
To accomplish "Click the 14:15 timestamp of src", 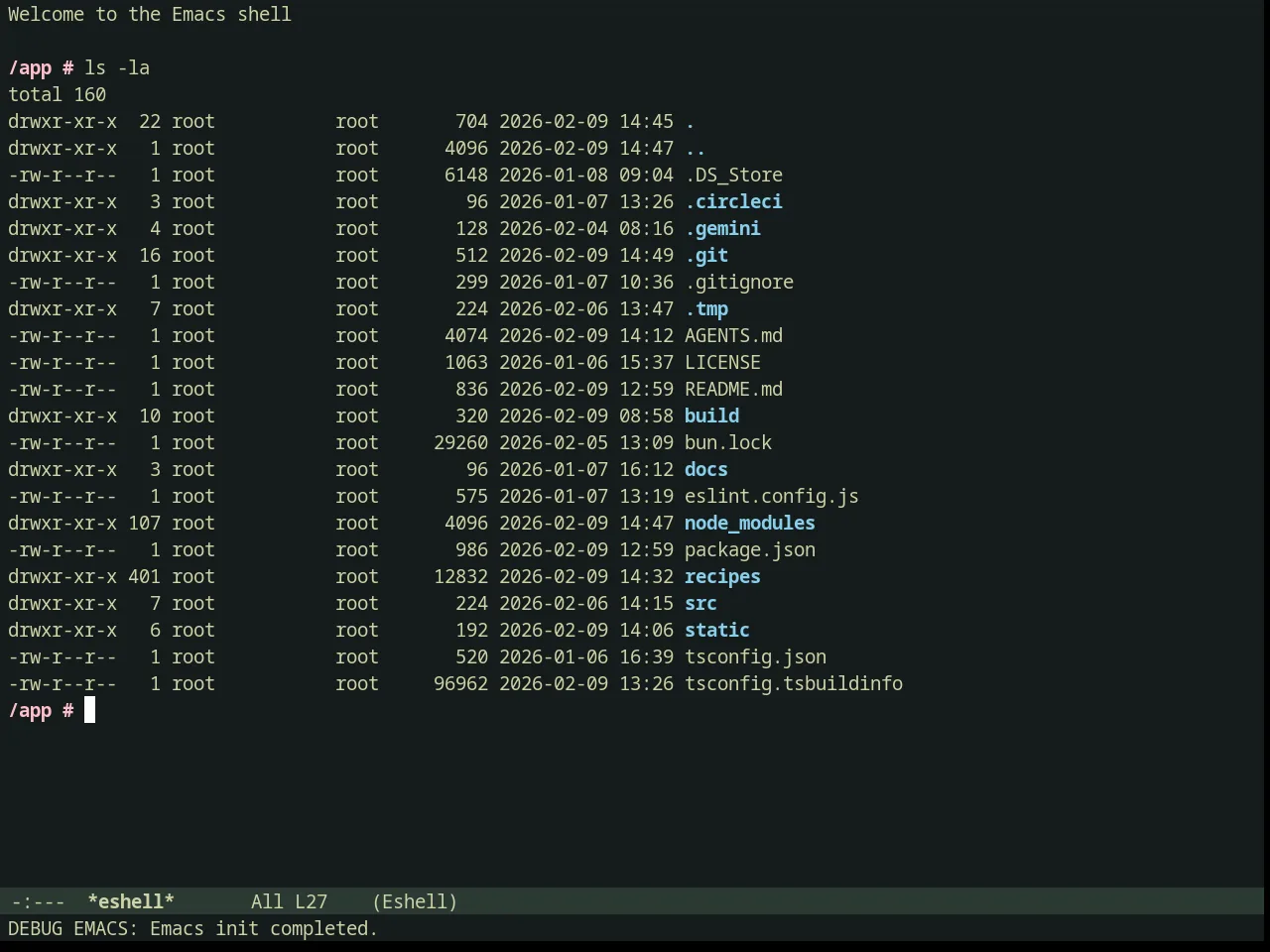I will coord(646,603).
